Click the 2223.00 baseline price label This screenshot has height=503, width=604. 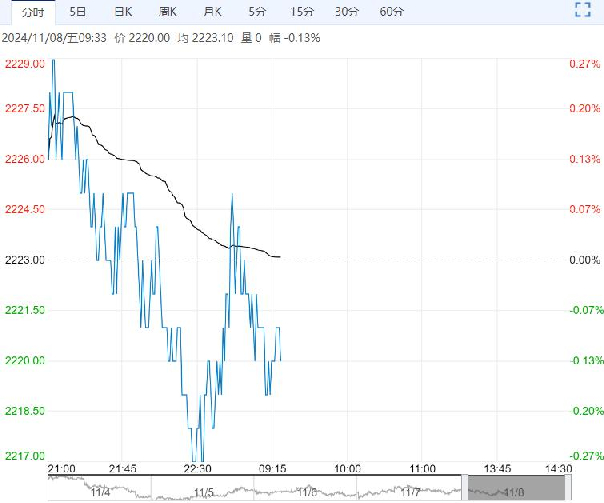24,260
